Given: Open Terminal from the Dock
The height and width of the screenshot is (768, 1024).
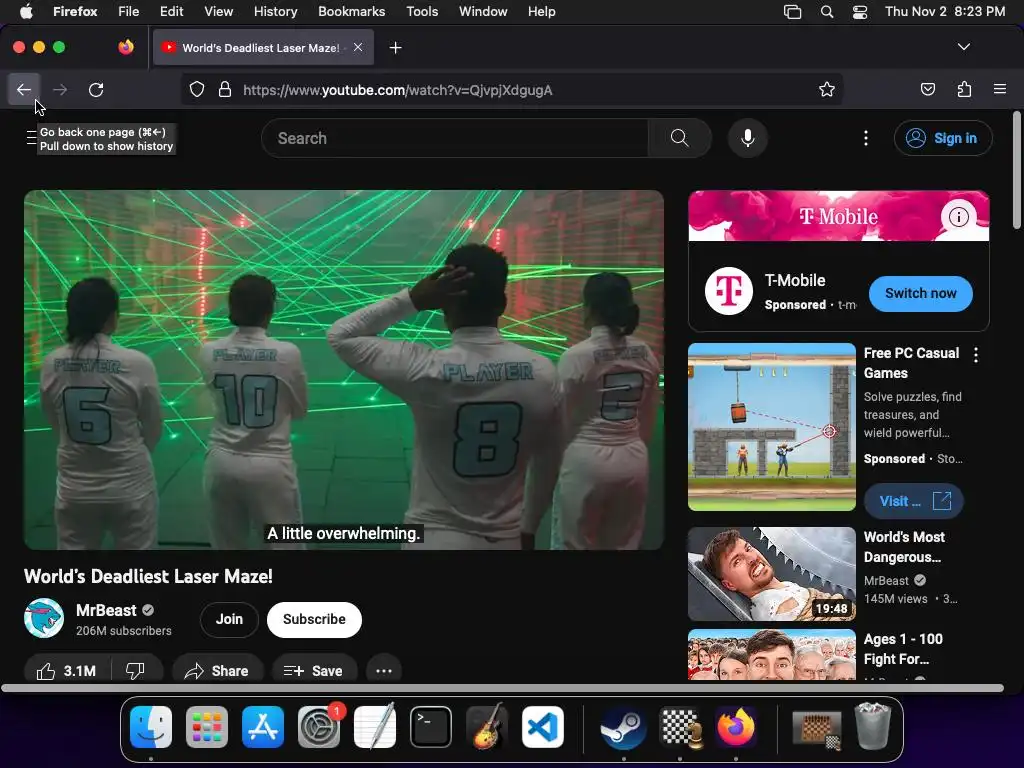Looking at the screenshot, I should pyautogui.click(x=430, y=727).
